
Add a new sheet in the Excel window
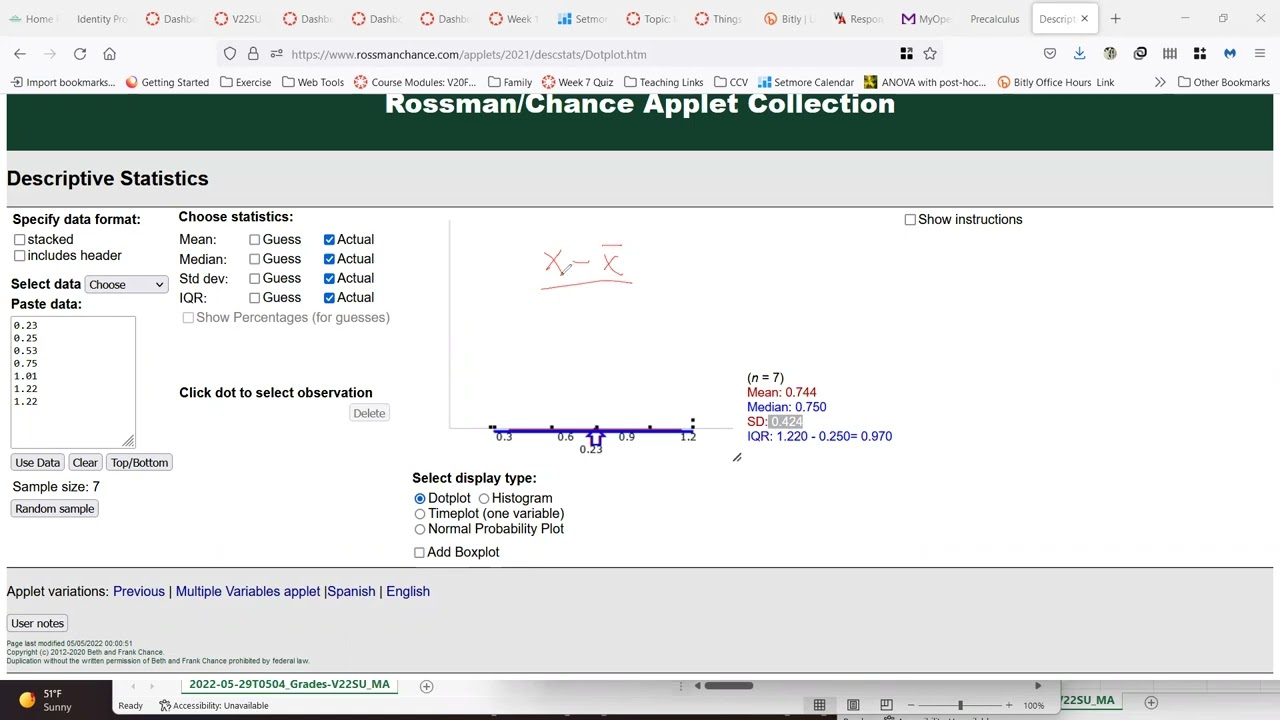click(426, 685)
